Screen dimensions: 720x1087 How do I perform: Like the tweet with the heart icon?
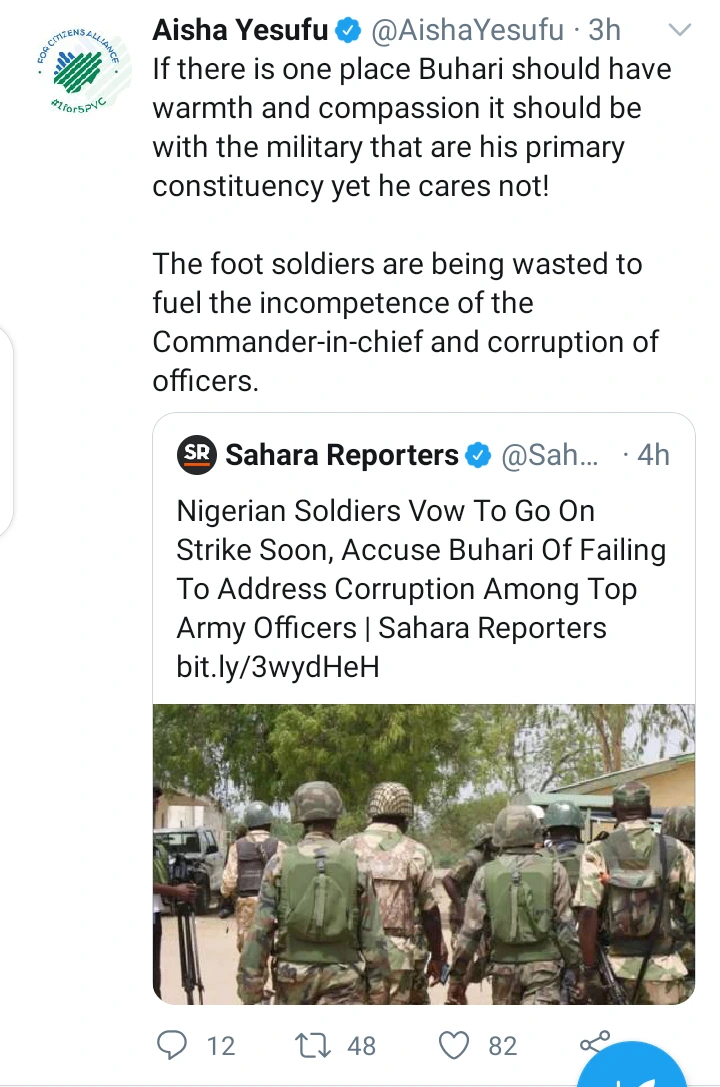coord(455,1045)
